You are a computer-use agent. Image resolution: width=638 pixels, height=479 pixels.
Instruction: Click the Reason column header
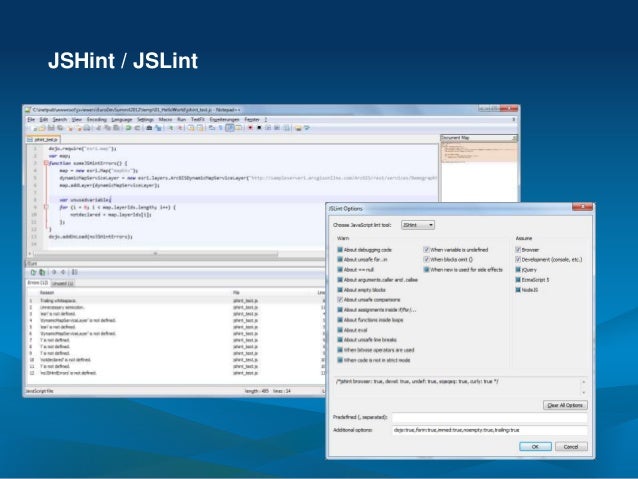click(47, 293)
